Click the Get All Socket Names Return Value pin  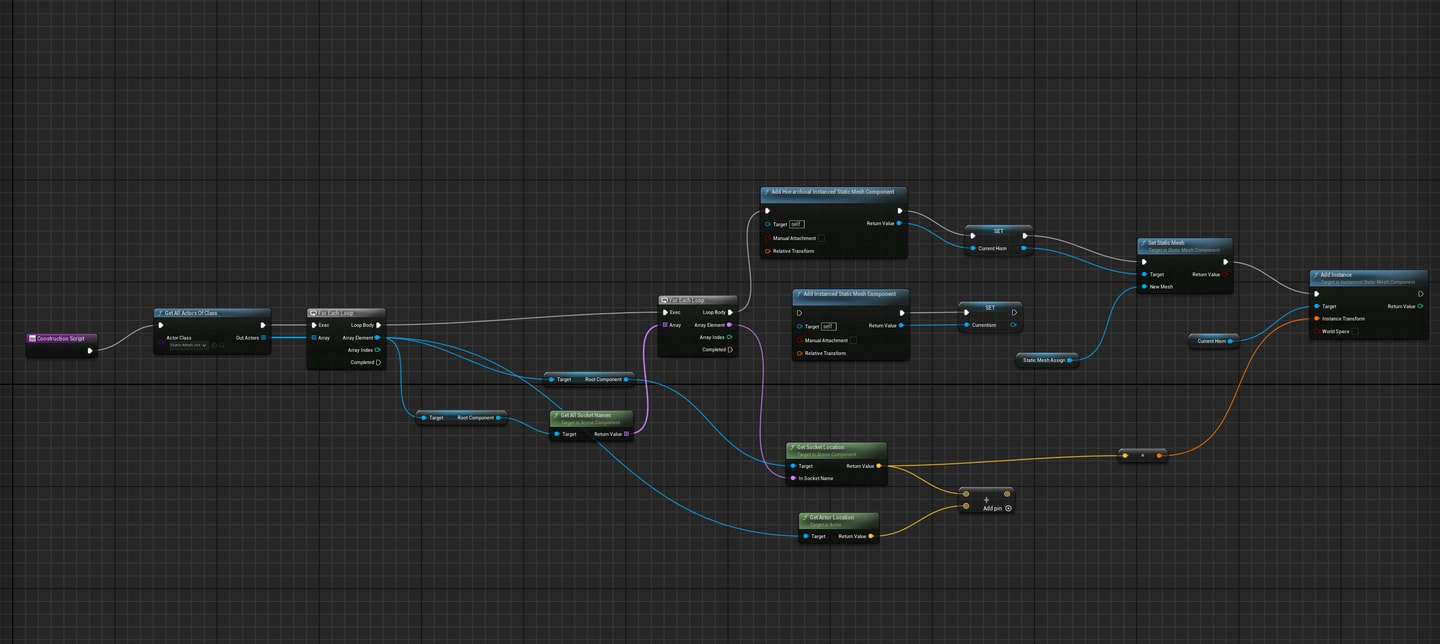[626, 434]
